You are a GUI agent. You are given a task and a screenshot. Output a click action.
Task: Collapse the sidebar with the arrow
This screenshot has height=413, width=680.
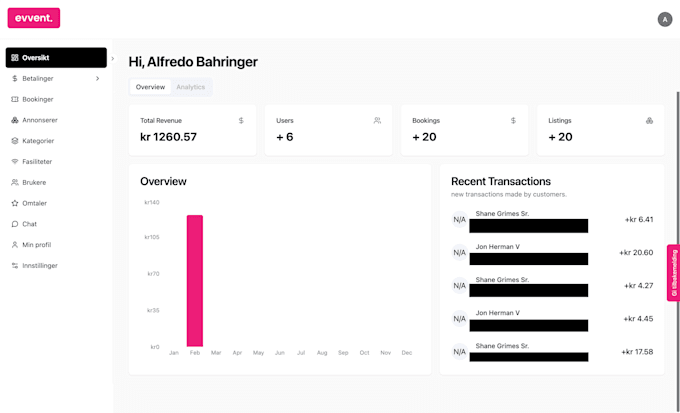pos(112,58)
